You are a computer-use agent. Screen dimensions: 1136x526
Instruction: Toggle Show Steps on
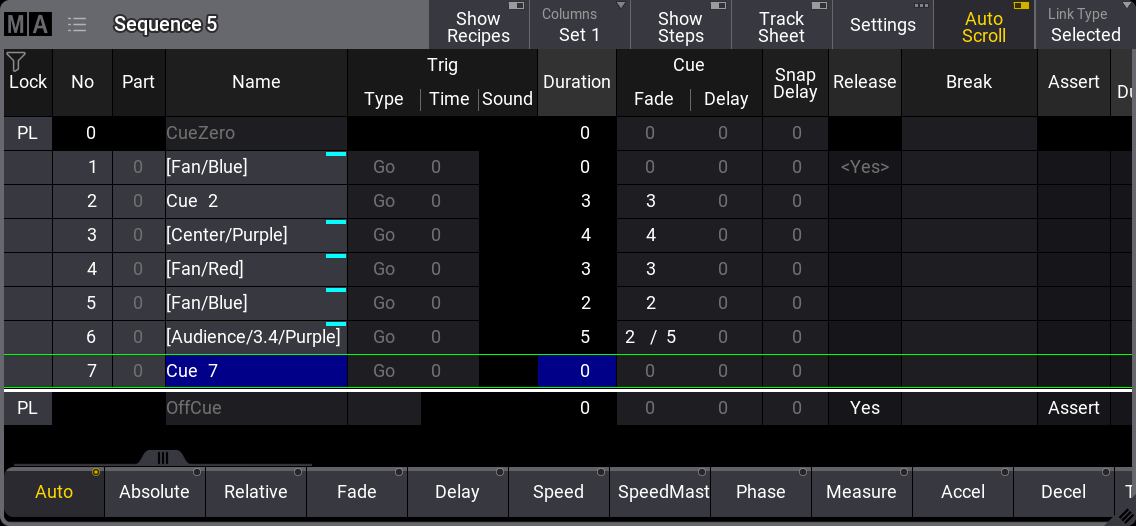tap(680, 26)
